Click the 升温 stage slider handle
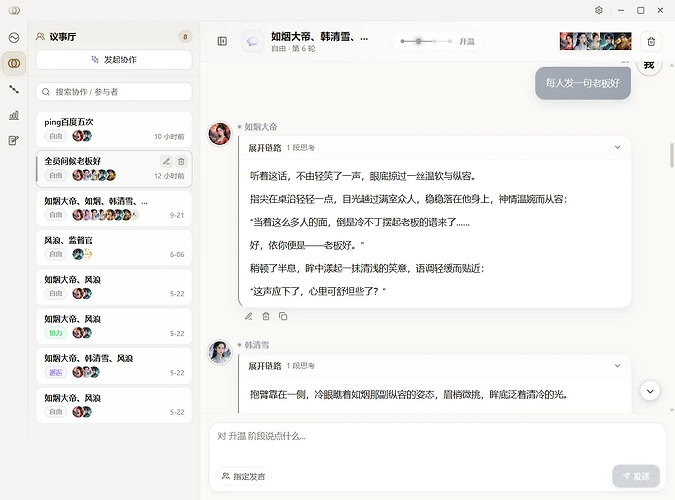This screenshot has width=675, height=500. point(418,41)
